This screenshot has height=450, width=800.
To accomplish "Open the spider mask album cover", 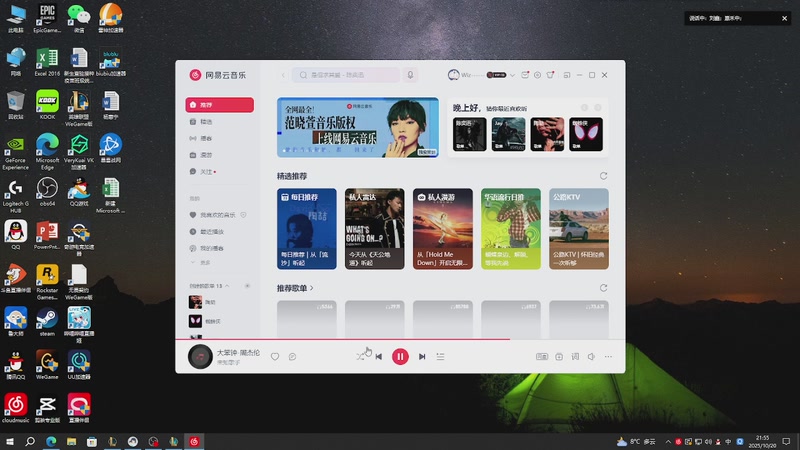I will (x=586, y=134).
